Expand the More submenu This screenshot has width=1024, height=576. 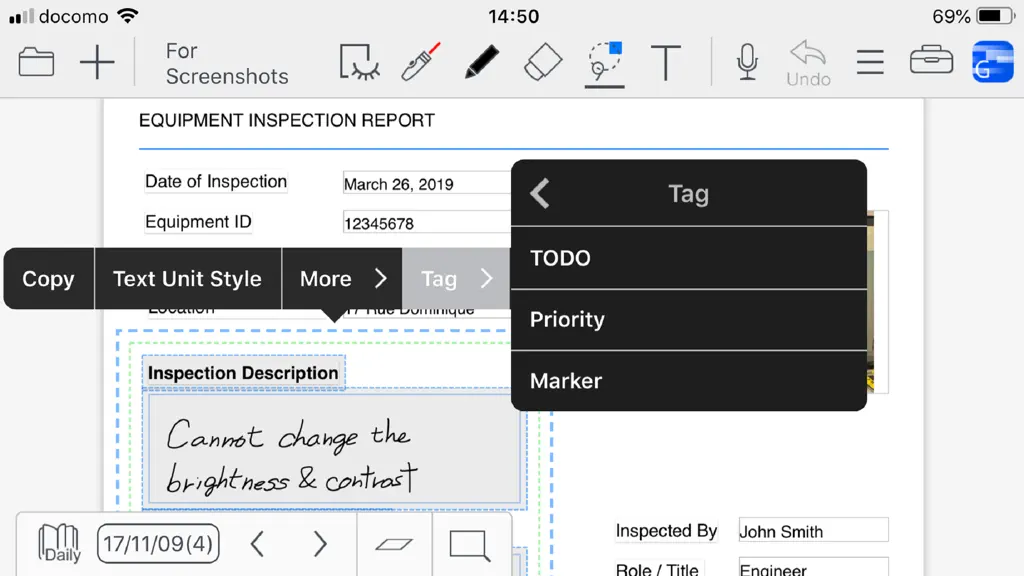coord(342,279)
